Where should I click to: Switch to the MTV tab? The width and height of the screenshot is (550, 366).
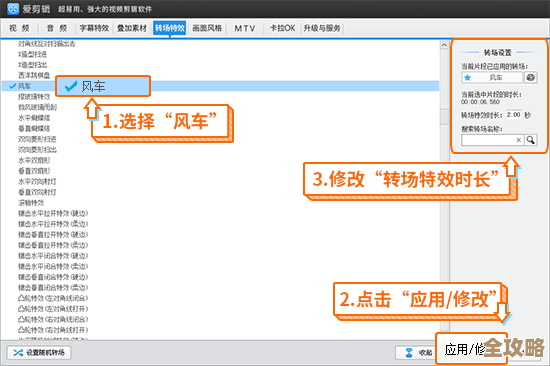245,28
